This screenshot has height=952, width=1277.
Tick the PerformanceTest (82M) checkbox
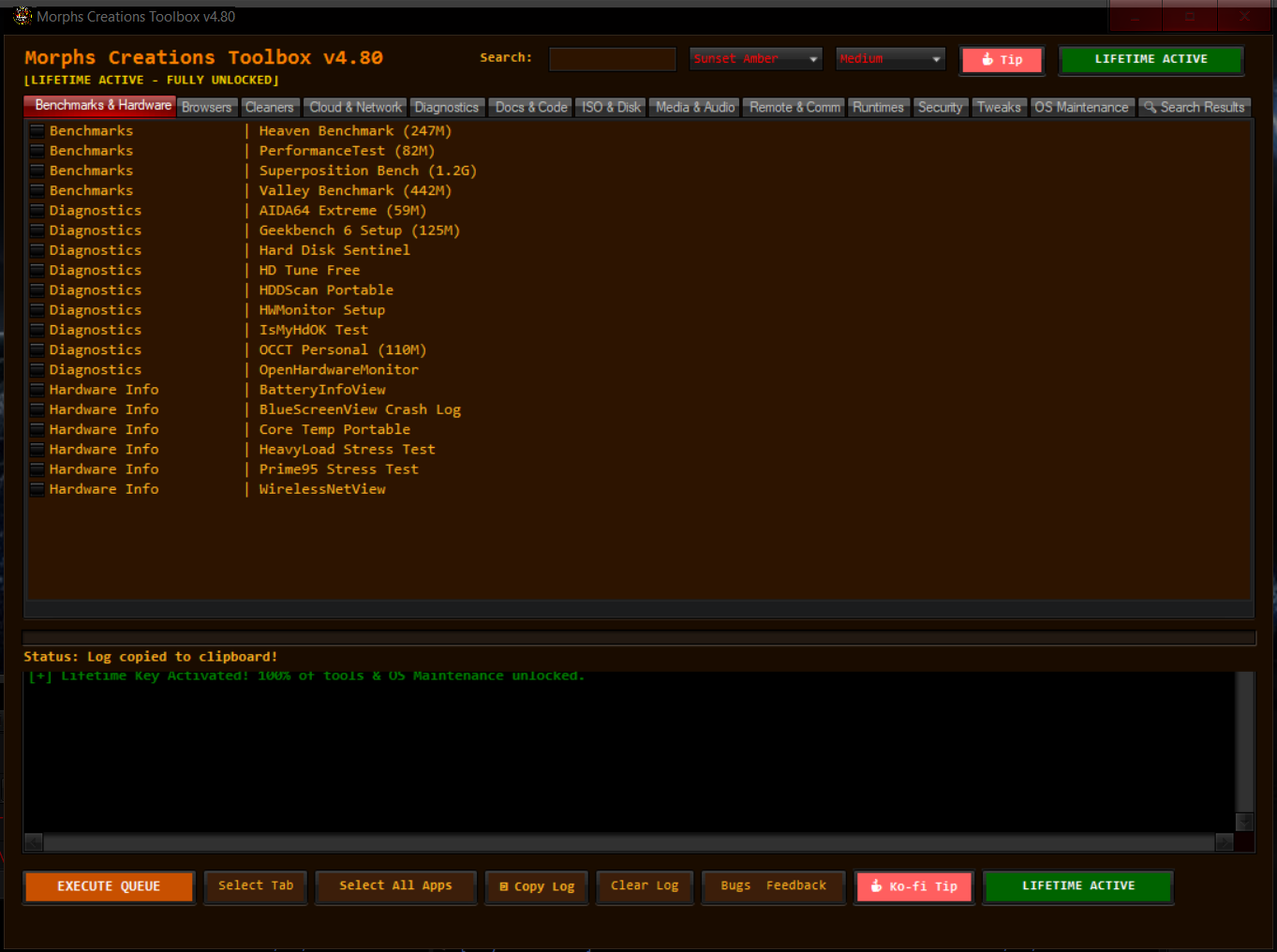coord(37,151)
